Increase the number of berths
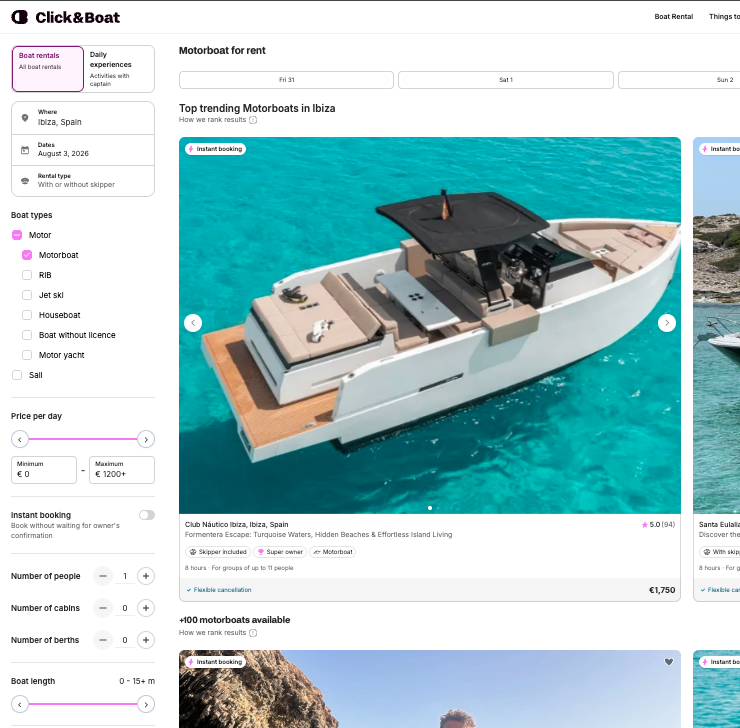This screenshot has height=728, width=740. tap(146, 640)
